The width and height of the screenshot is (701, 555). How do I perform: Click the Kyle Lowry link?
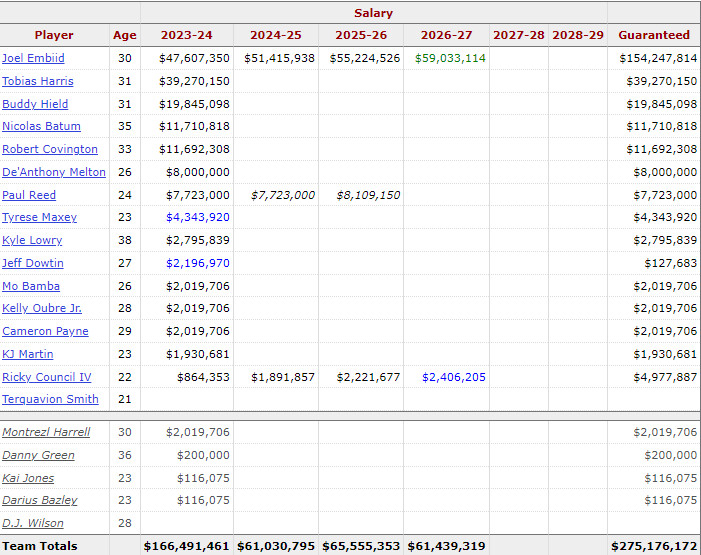pyautogui.click(x=32, y=240)
